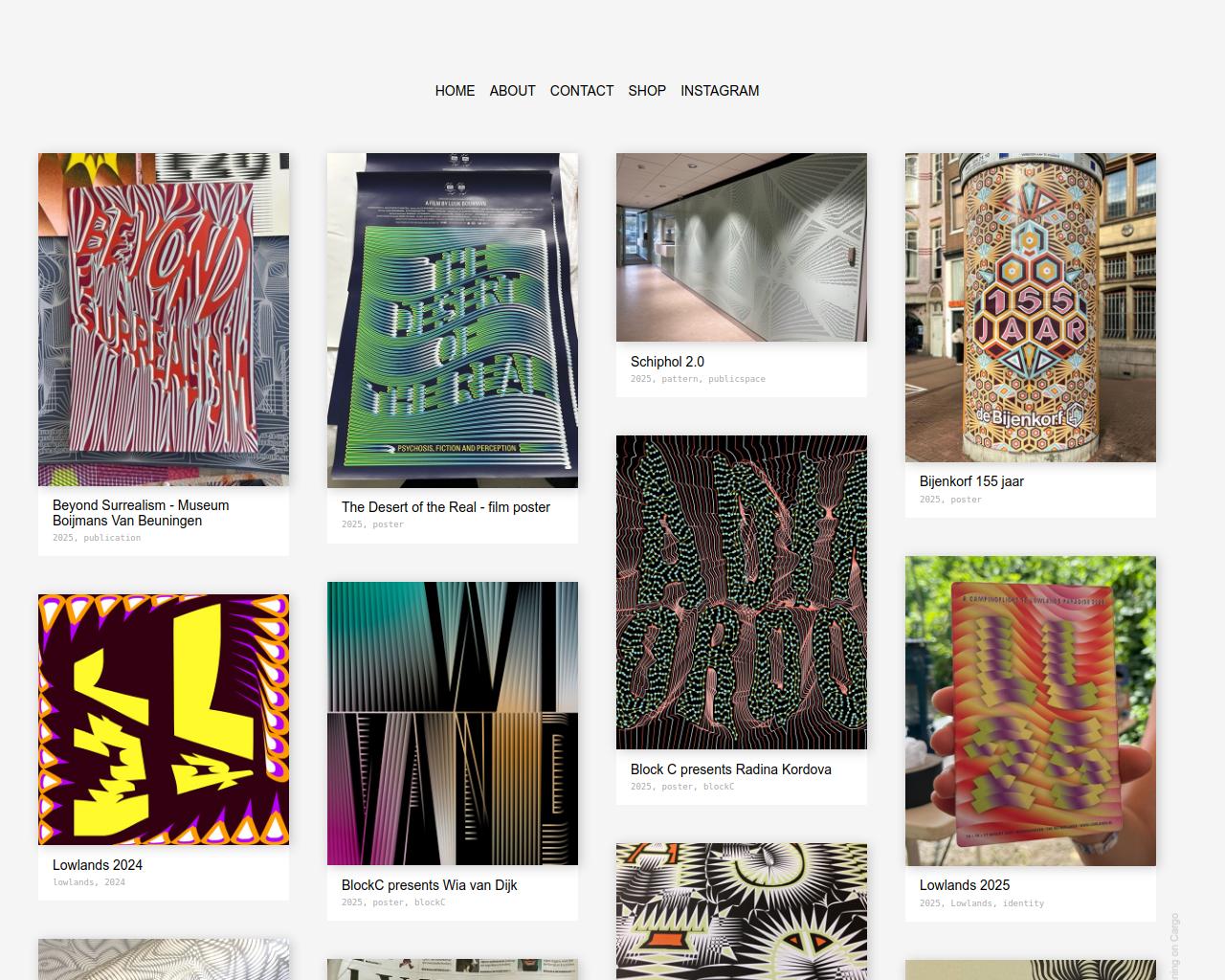Click the 'Lowlands 2025' project title

point(965,885)
